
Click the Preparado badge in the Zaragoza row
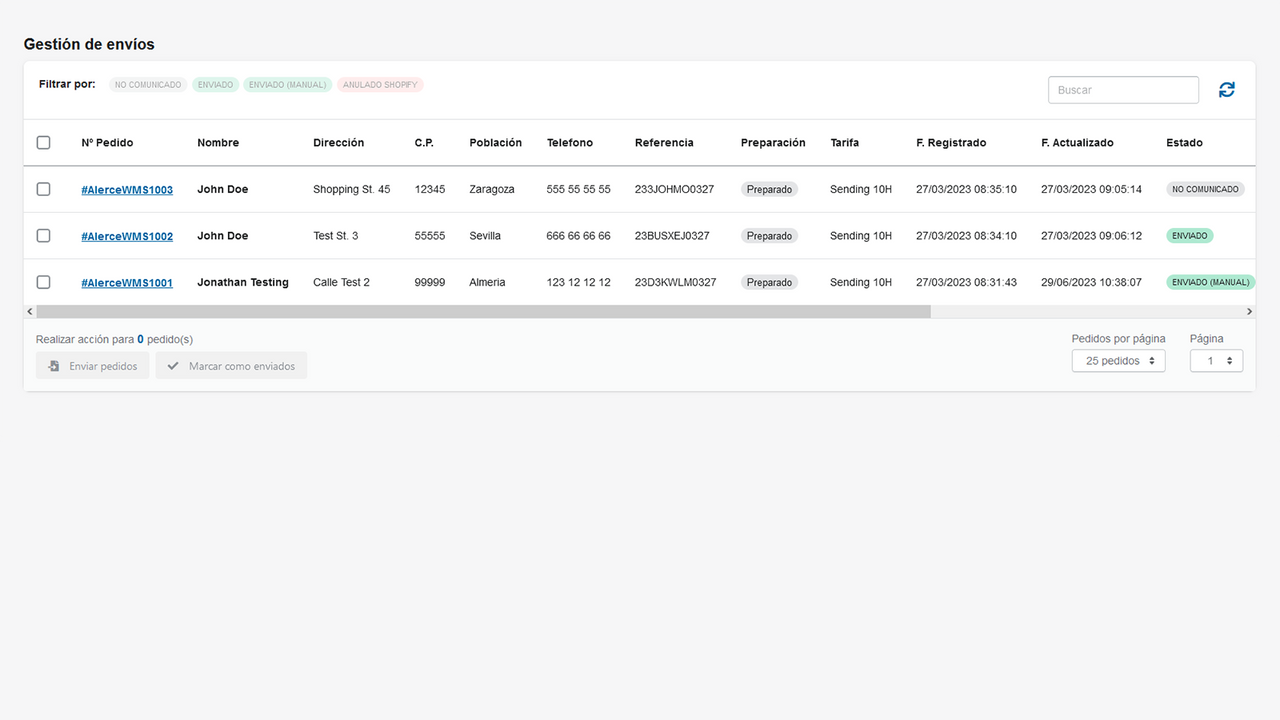[x=769, y=189]
